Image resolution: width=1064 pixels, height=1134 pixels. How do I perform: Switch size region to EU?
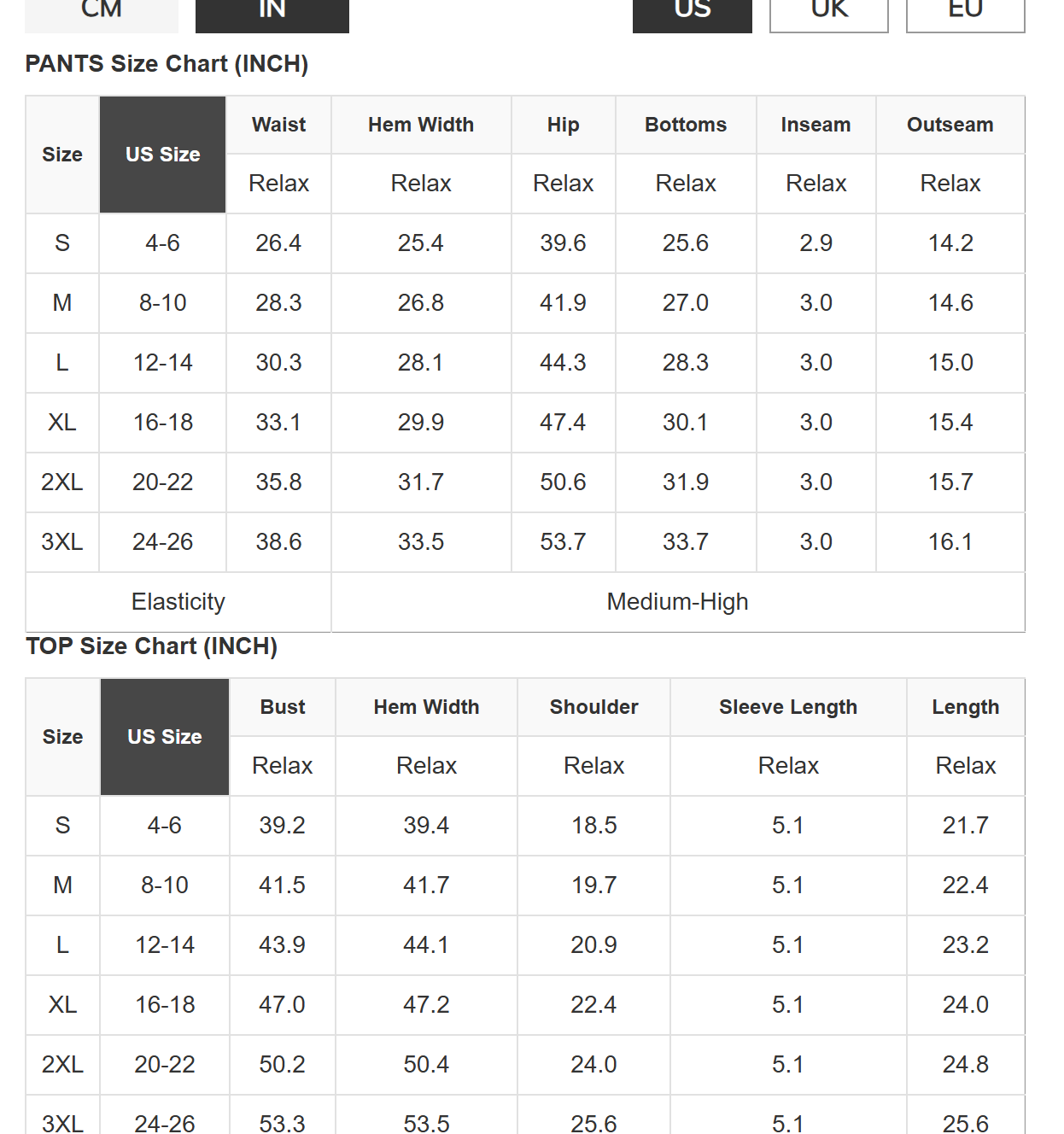pos(966,15)
